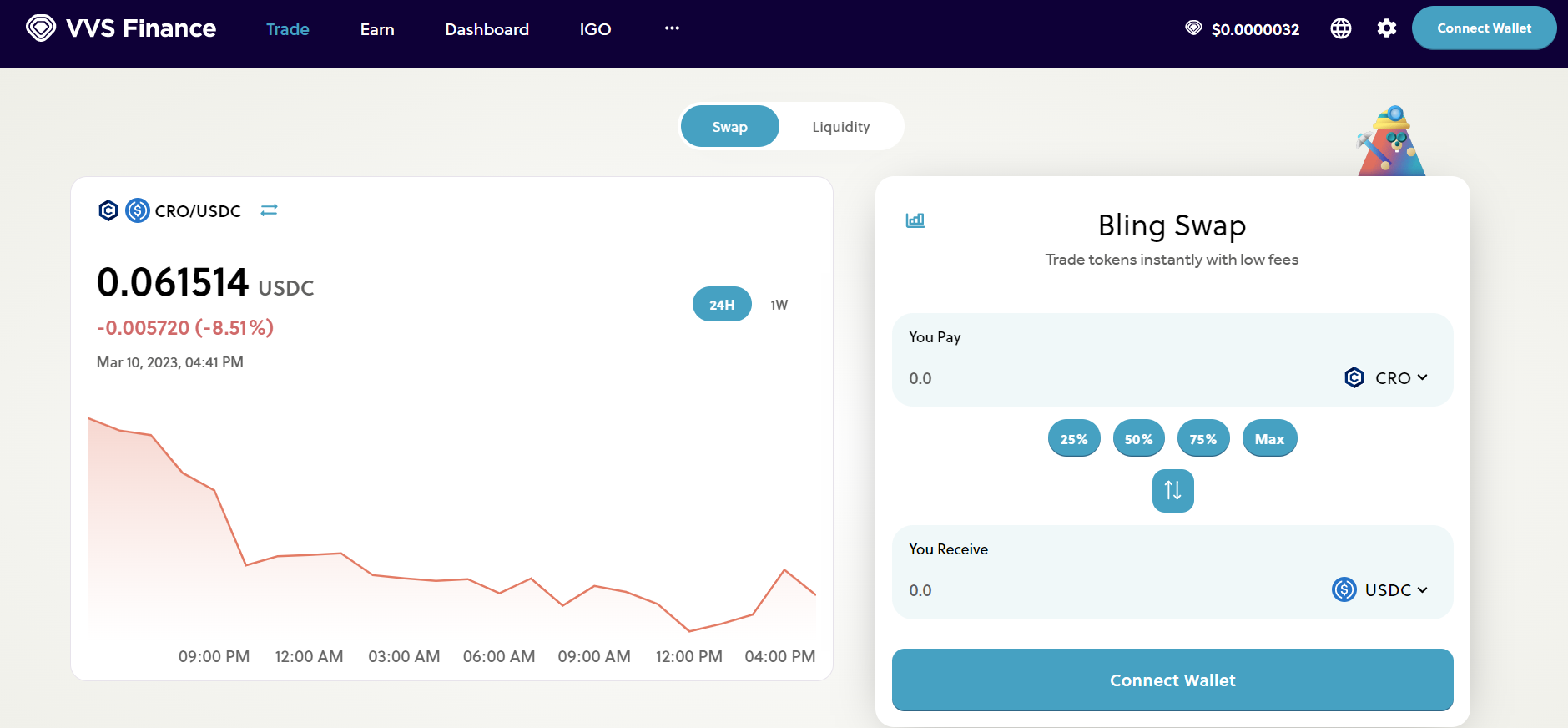
Task: Switch to the Swap tab
Action: pyautogui.click(x=730, y=126)
